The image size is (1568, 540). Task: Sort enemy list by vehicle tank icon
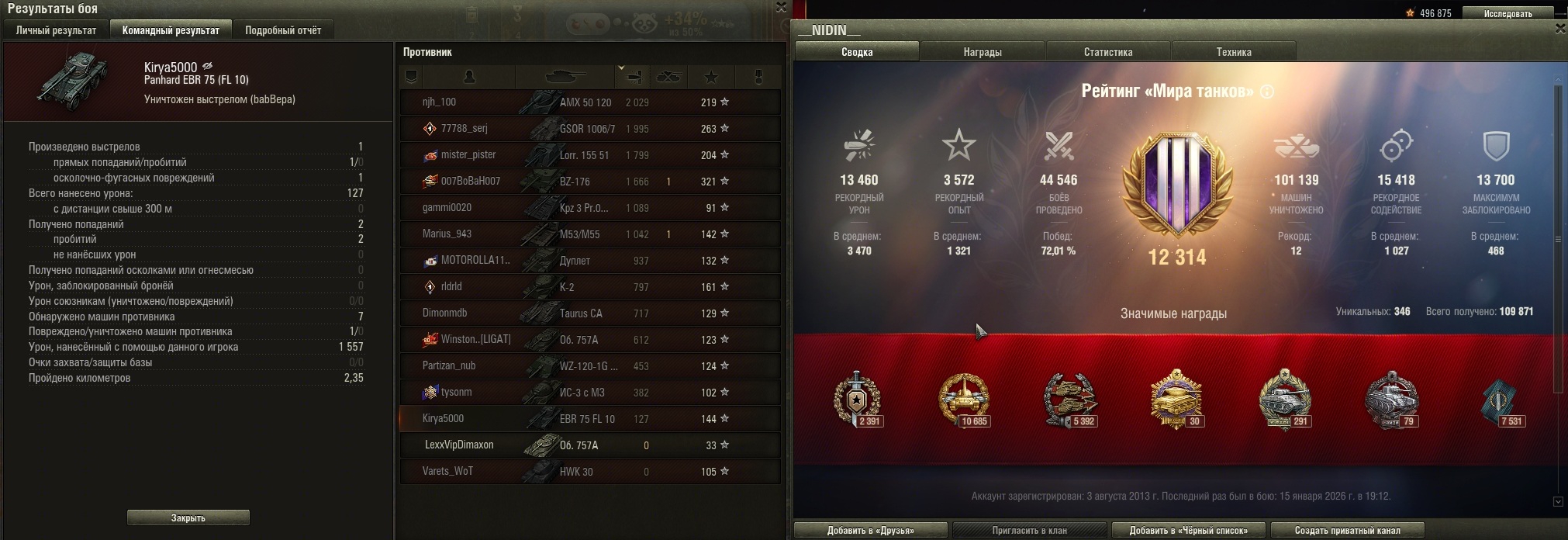[565, 77]
